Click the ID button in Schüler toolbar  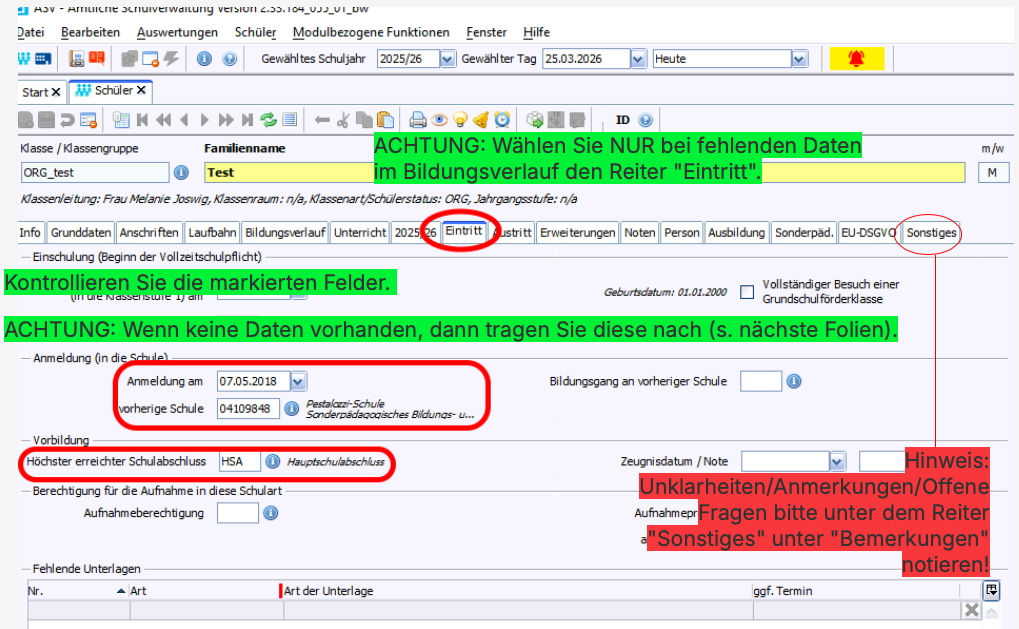[623, 120]
